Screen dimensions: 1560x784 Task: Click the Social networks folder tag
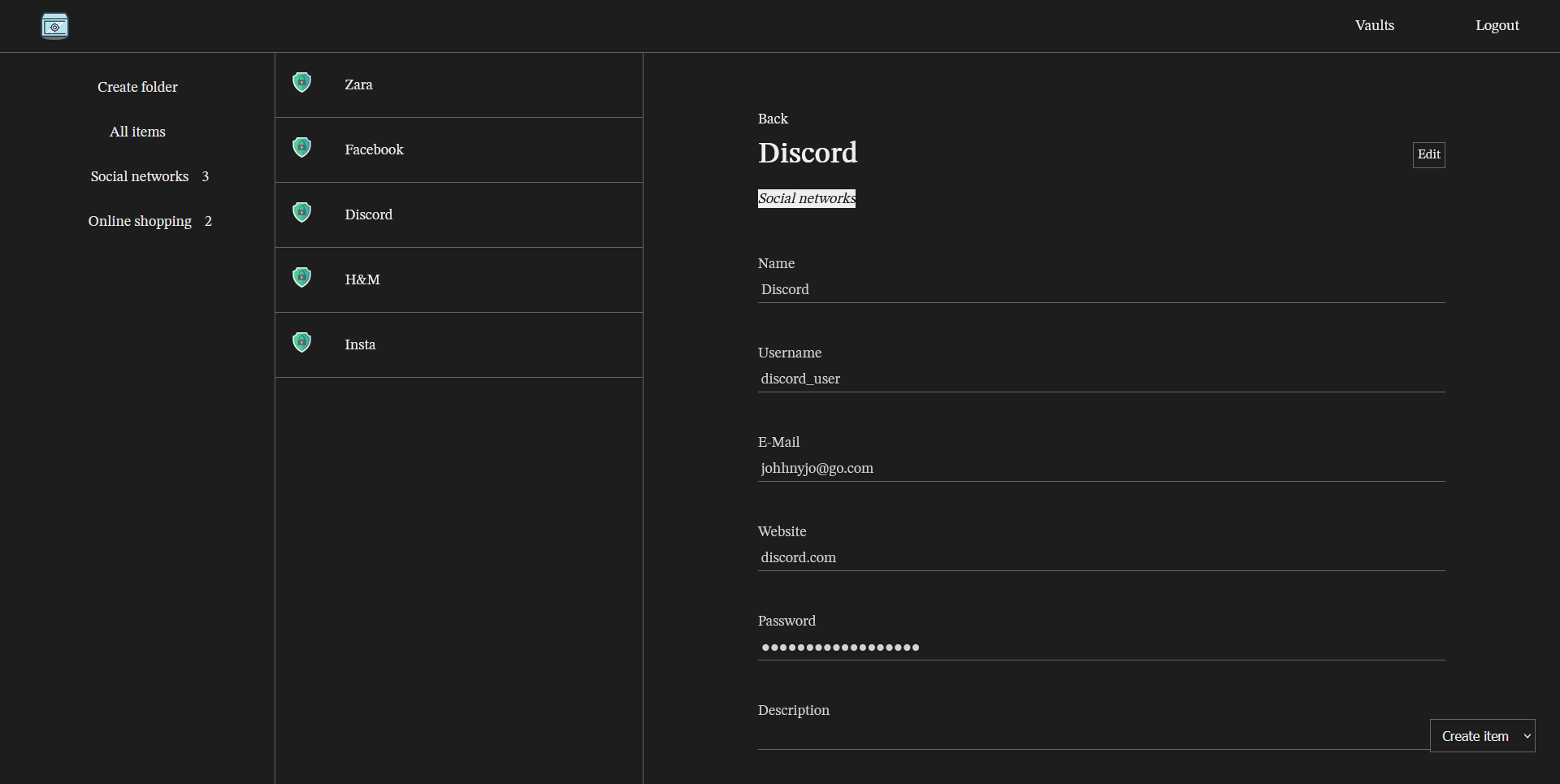(807, 198)
